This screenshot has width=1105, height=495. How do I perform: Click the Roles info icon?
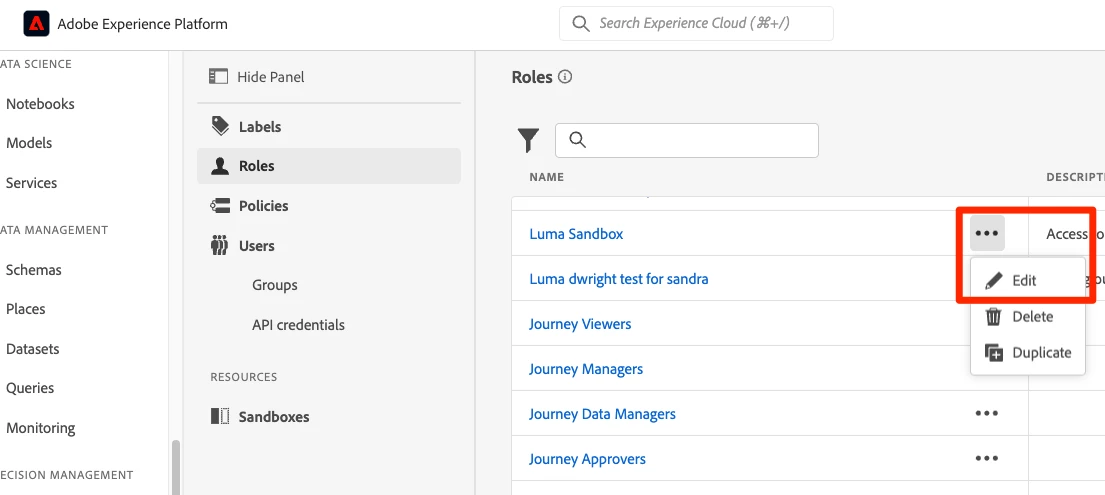tap(565, 77)
